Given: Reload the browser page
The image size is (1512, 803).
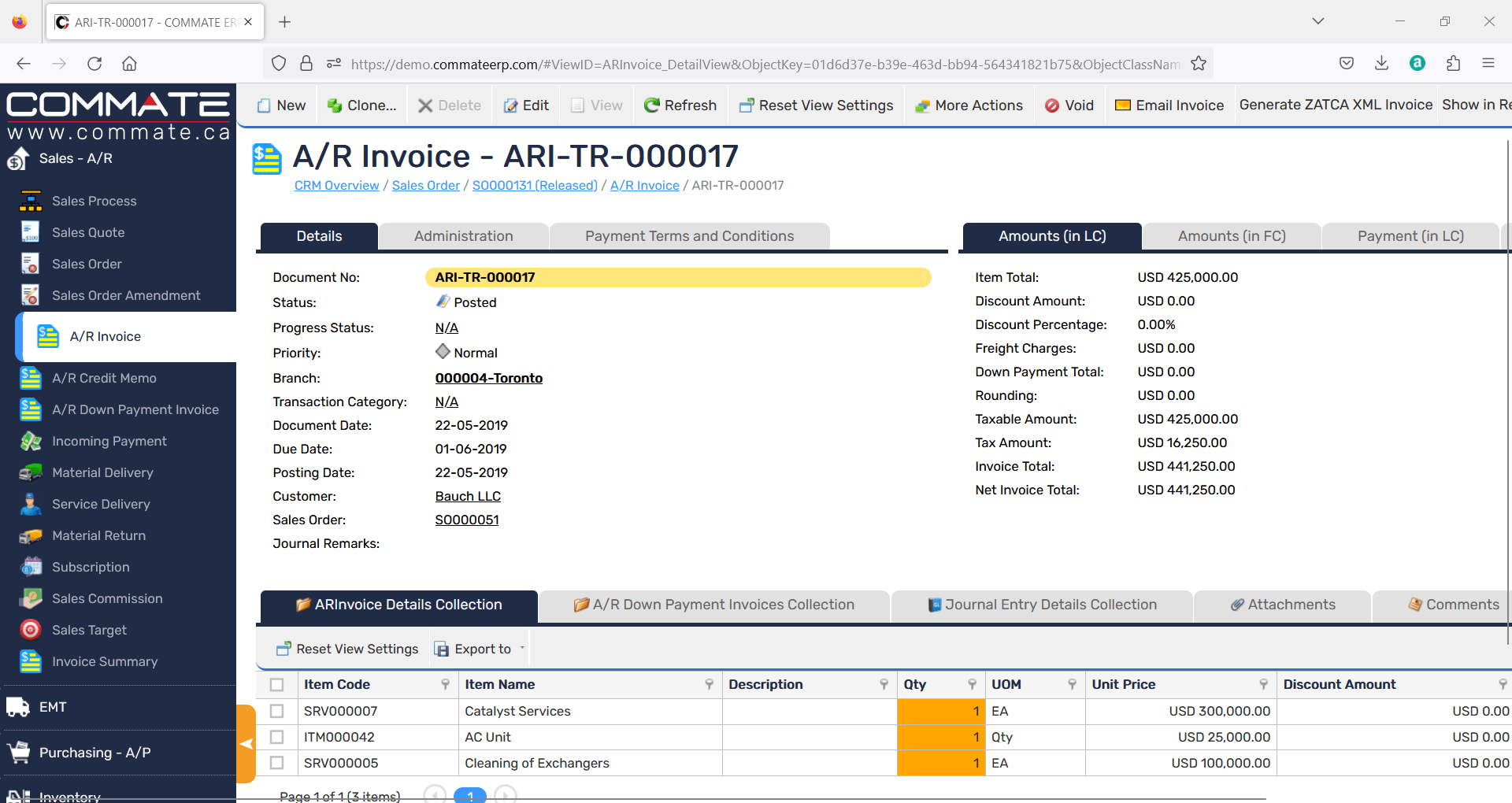Looking at the screenshot, I should 94,64.
